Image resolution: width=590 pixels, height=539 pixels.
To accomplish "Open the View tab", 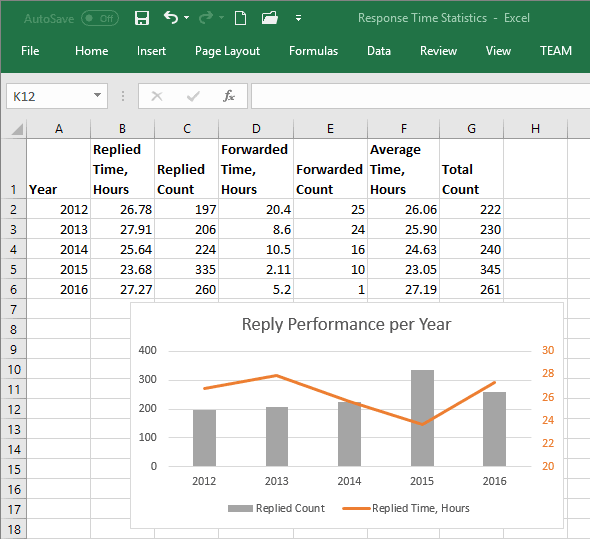I will [x=498, y=51].
